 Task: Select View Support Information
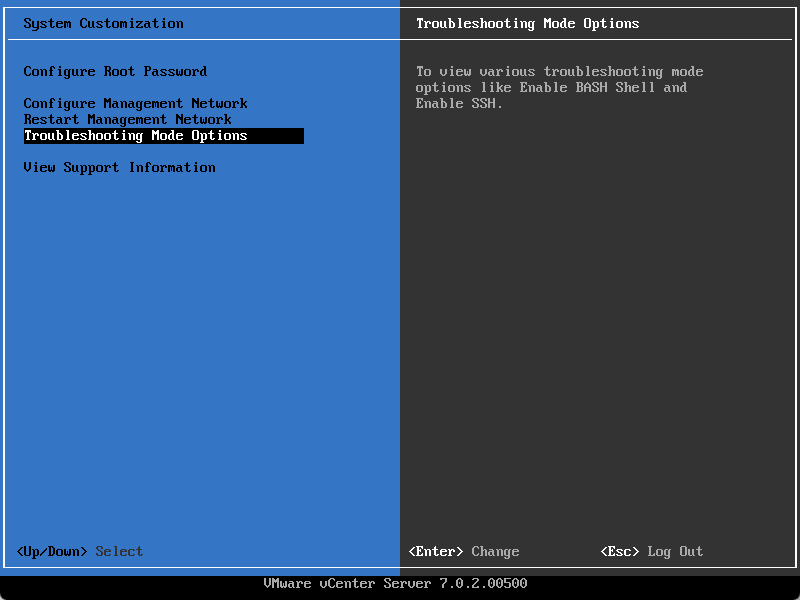coord(119,167)
